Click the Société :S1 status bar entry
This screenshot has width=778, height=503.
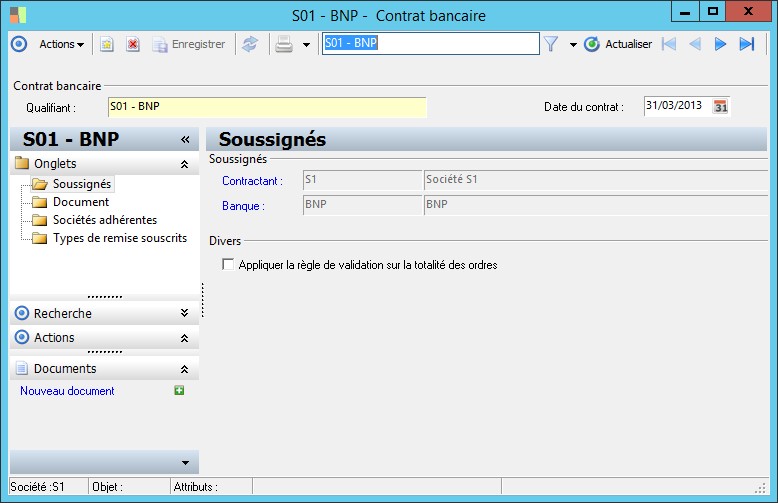pyautogui.click(x=37, y=487)
